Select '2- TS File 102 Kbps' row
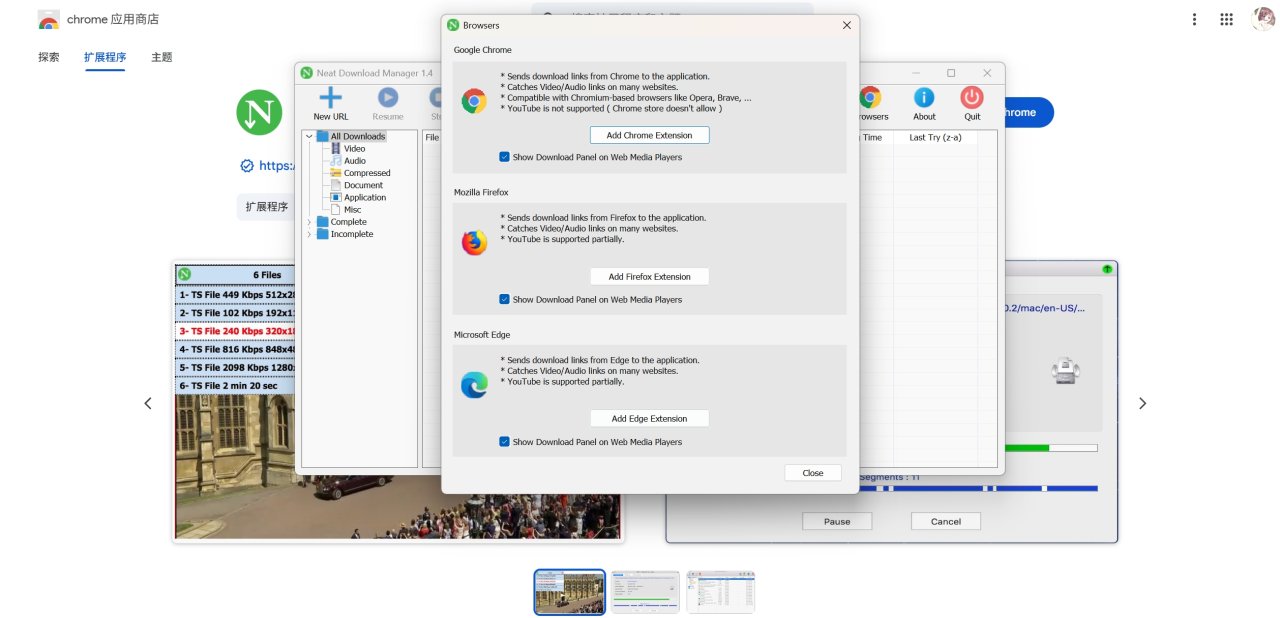The height and width of the screenshot is (618, 1280). tap(237, 312)
